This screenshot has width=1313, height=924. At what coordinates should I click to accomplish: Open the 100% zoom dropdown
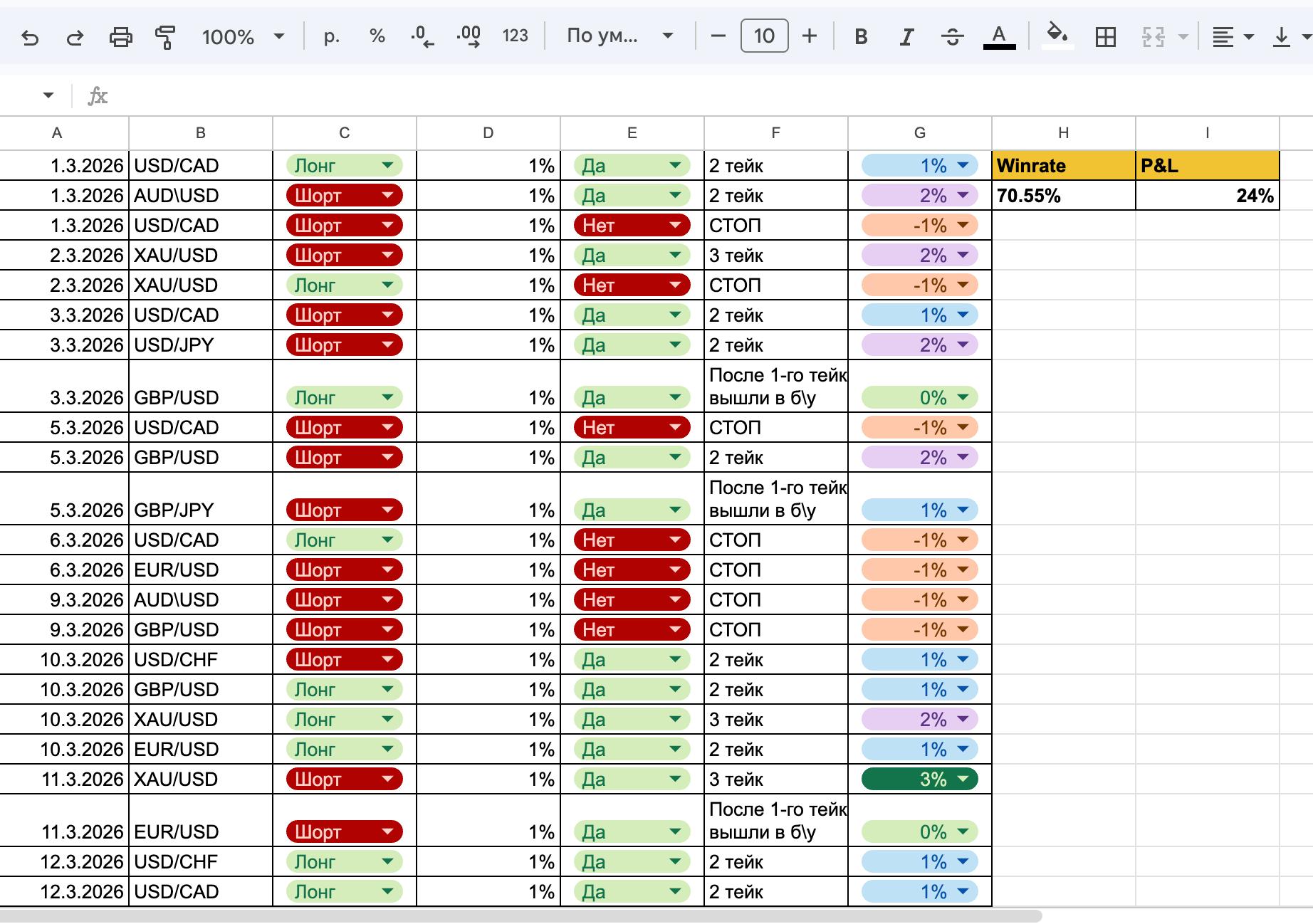(242, 36)
